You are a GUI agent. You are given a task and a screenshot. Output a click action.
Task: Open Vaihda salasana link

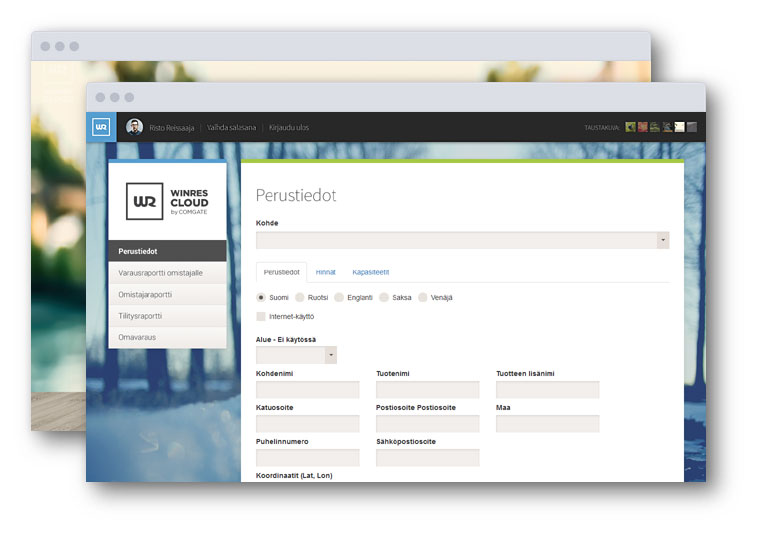231,128
